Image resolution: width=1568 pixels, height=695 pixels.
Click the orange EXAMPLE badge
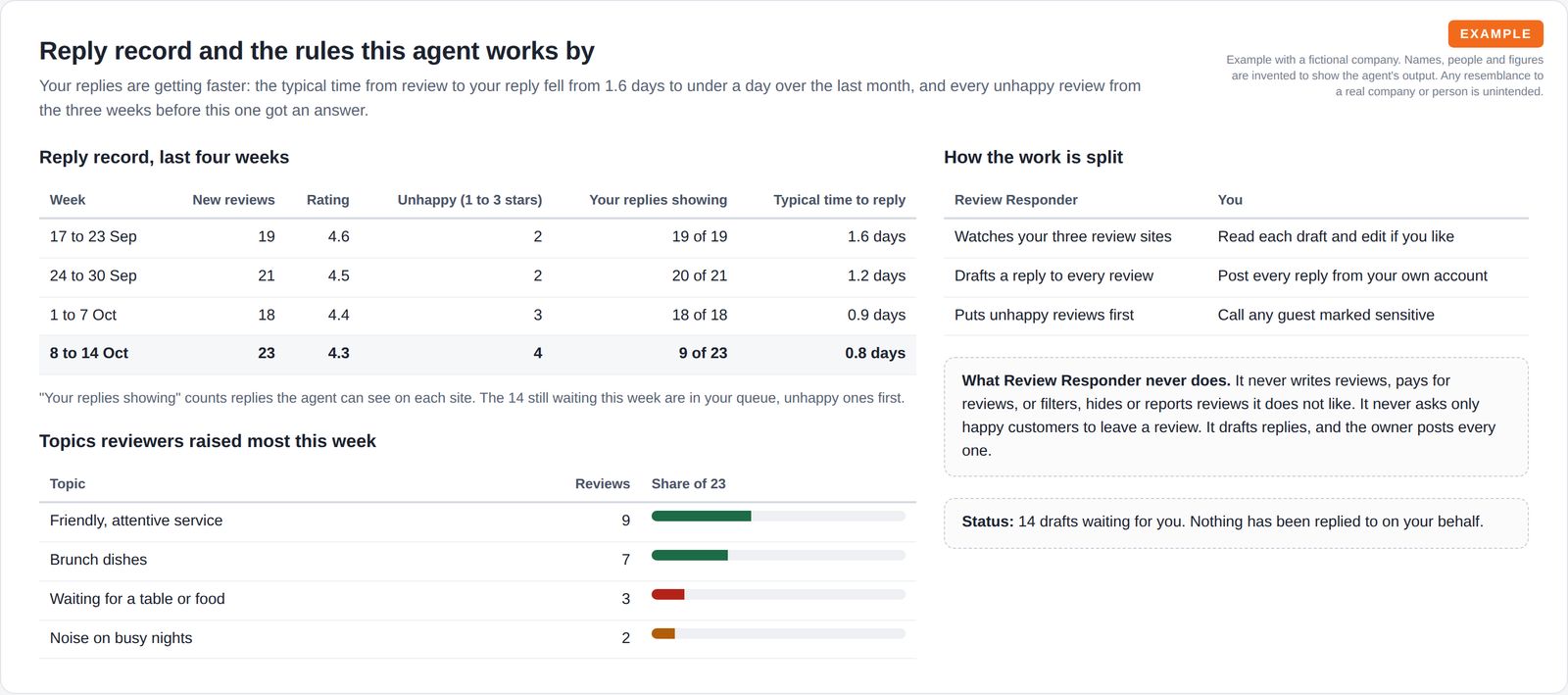coord(1495,33)
